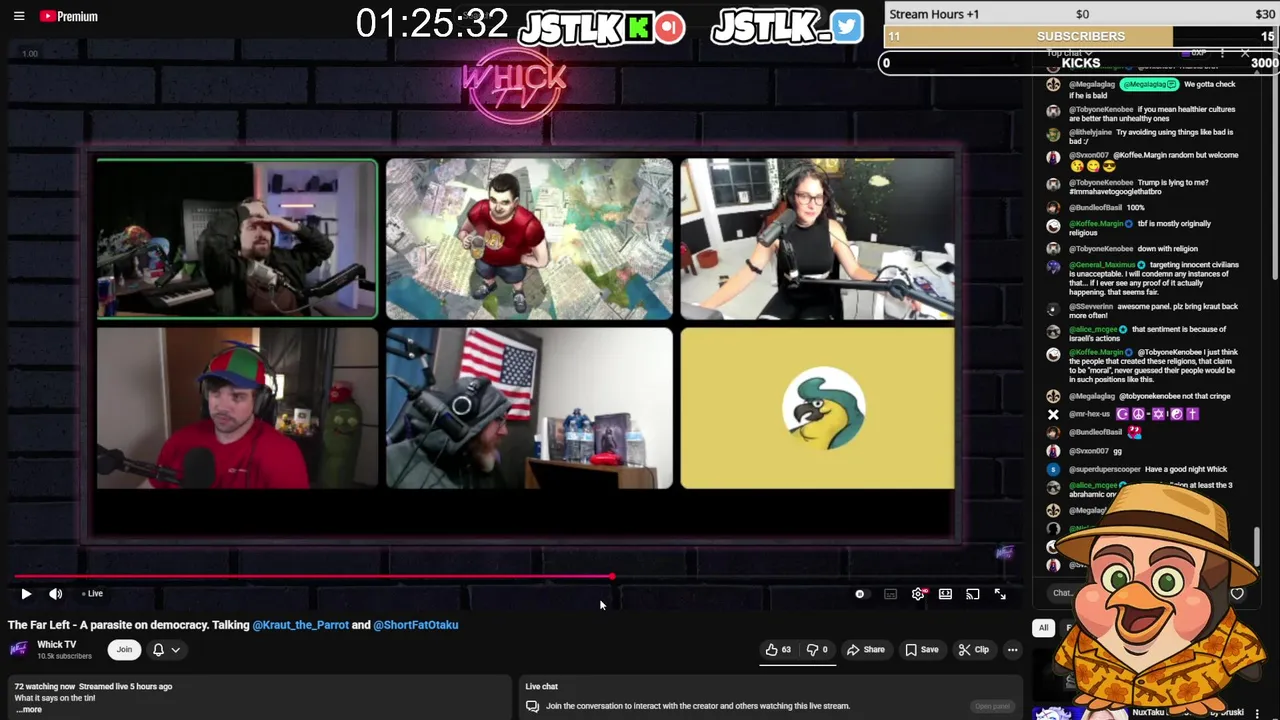Select the American flag webcam tile
The image size is (1280, 720).
[529, 408]
